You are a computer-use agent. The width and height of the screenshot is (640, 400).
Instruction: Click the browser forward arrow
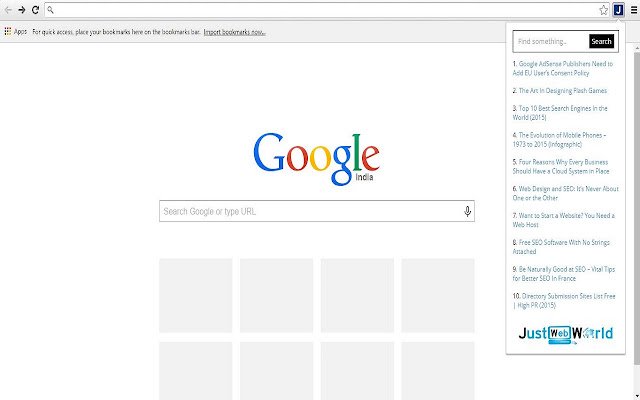pyautogui.click(x=22, y=10)
